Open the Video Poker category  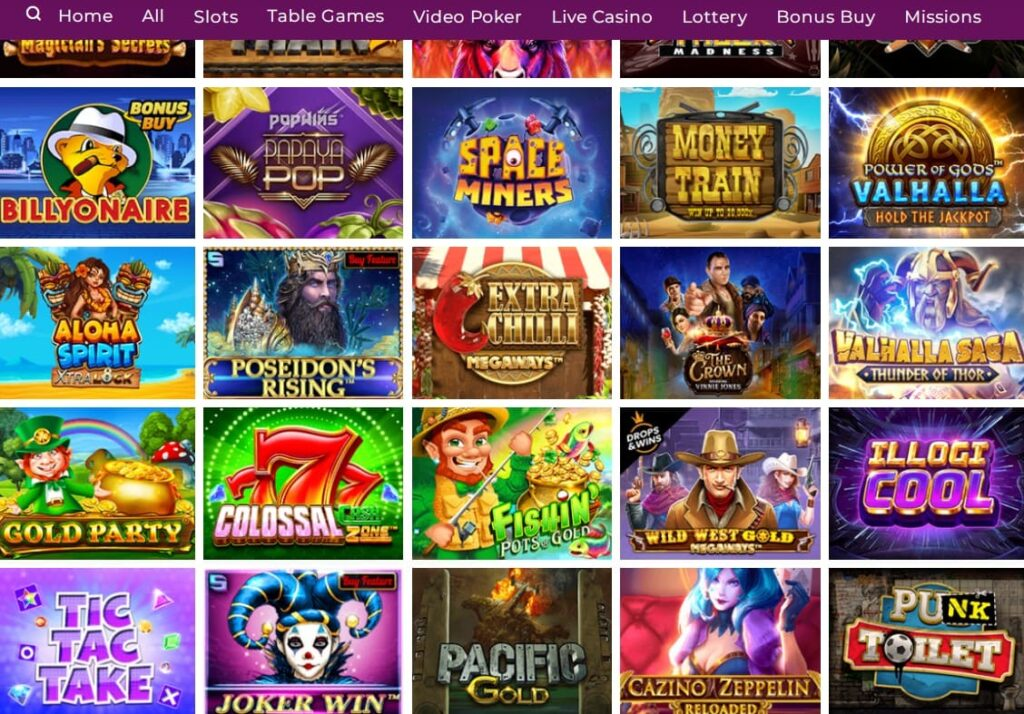[x=467, y=17]
